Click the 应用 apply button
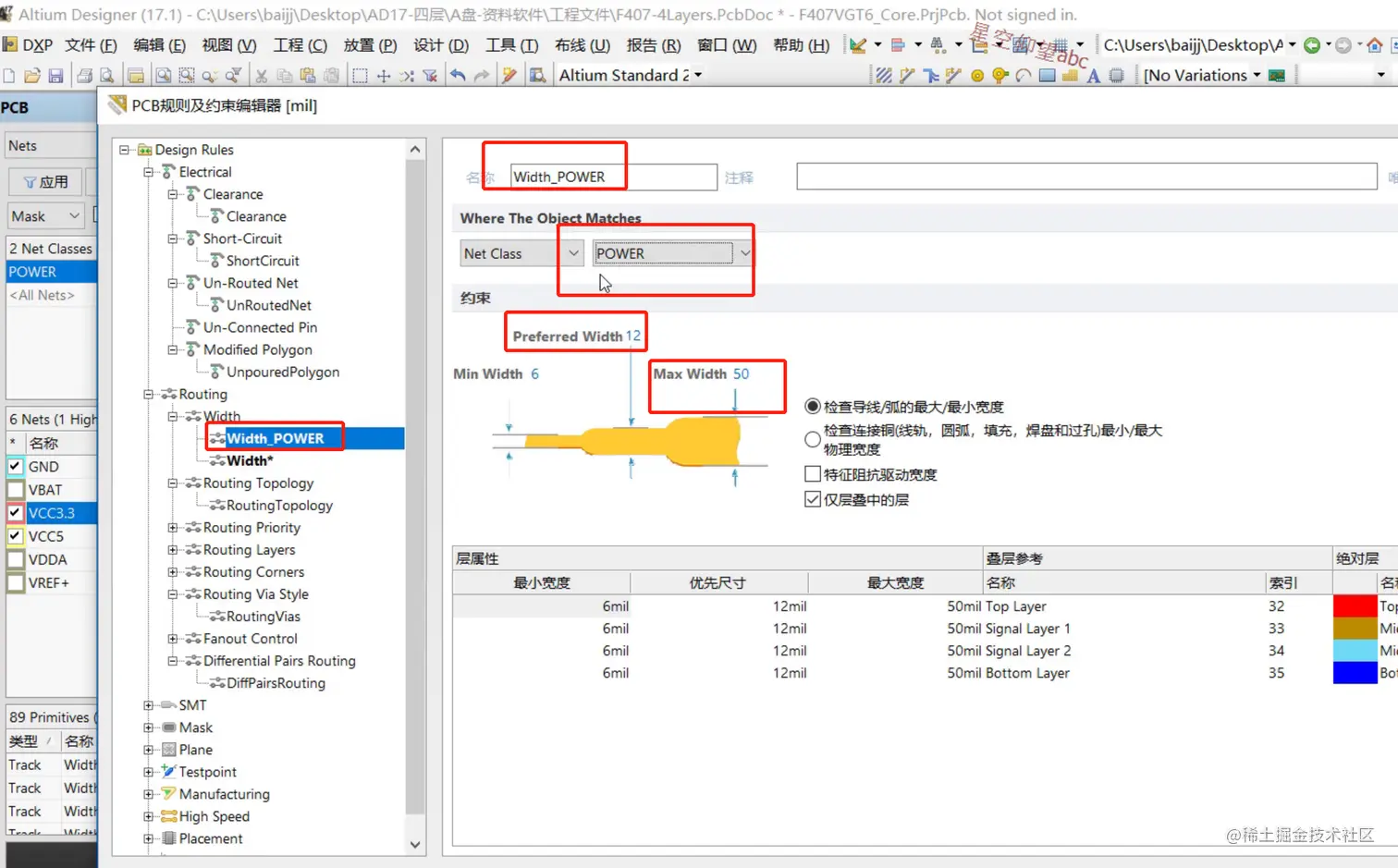The height and width of the screenshot is (868, 1398). tap(45, 182)
